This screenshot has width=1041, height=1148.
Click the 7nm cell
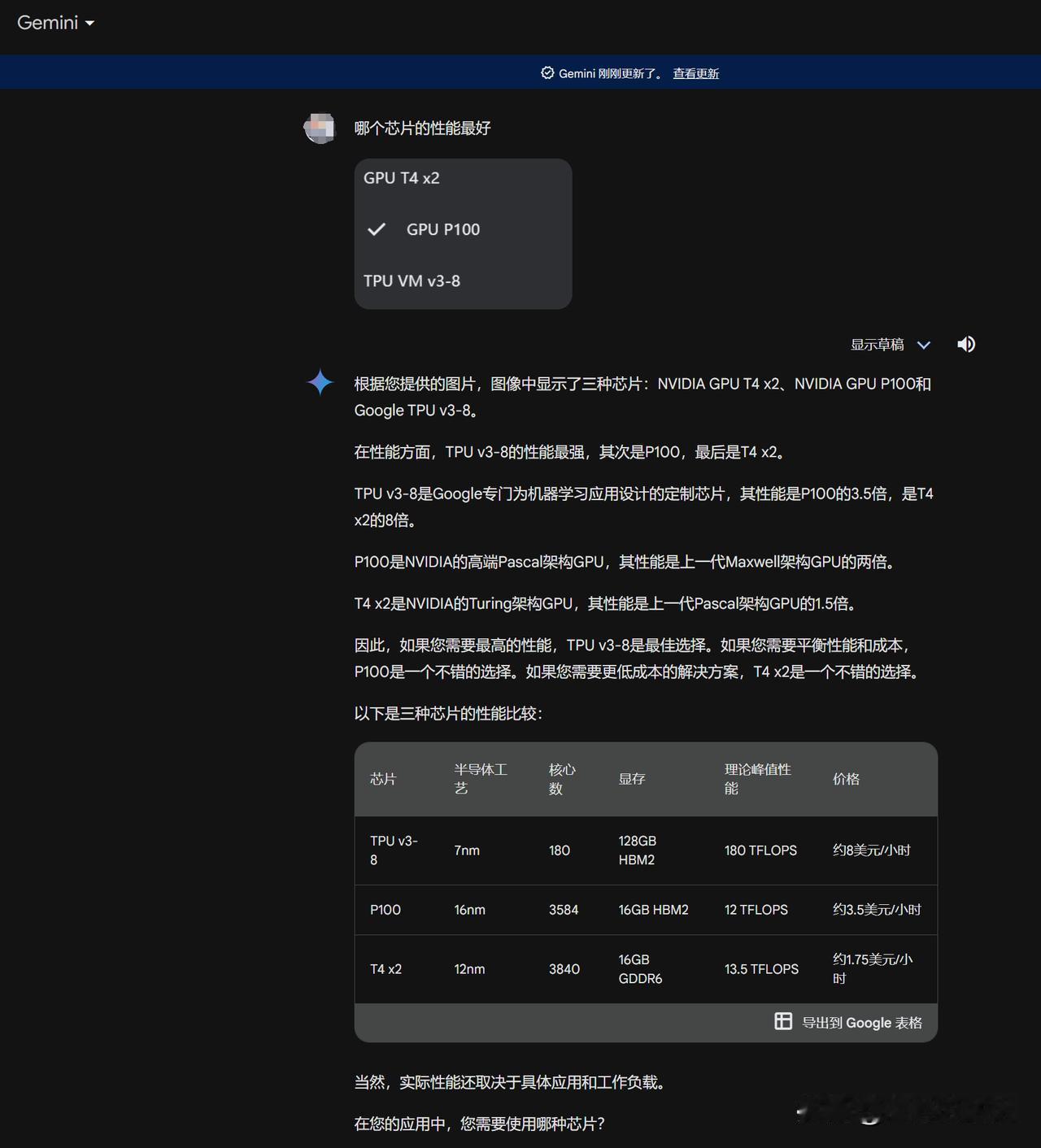pyautogui.click(x=467, y=850)
